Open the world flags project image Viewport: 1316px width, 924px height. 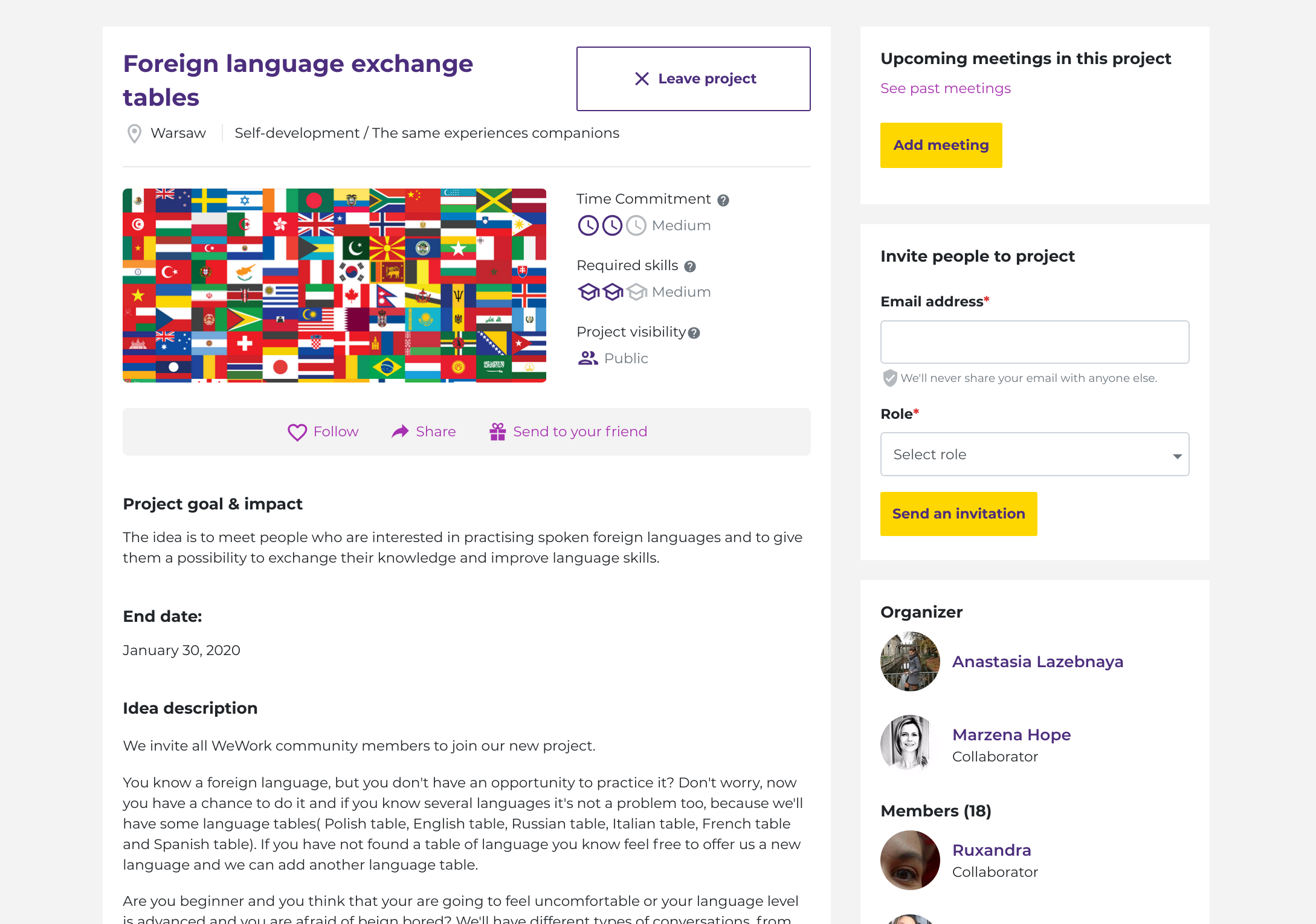coord(334,285)
